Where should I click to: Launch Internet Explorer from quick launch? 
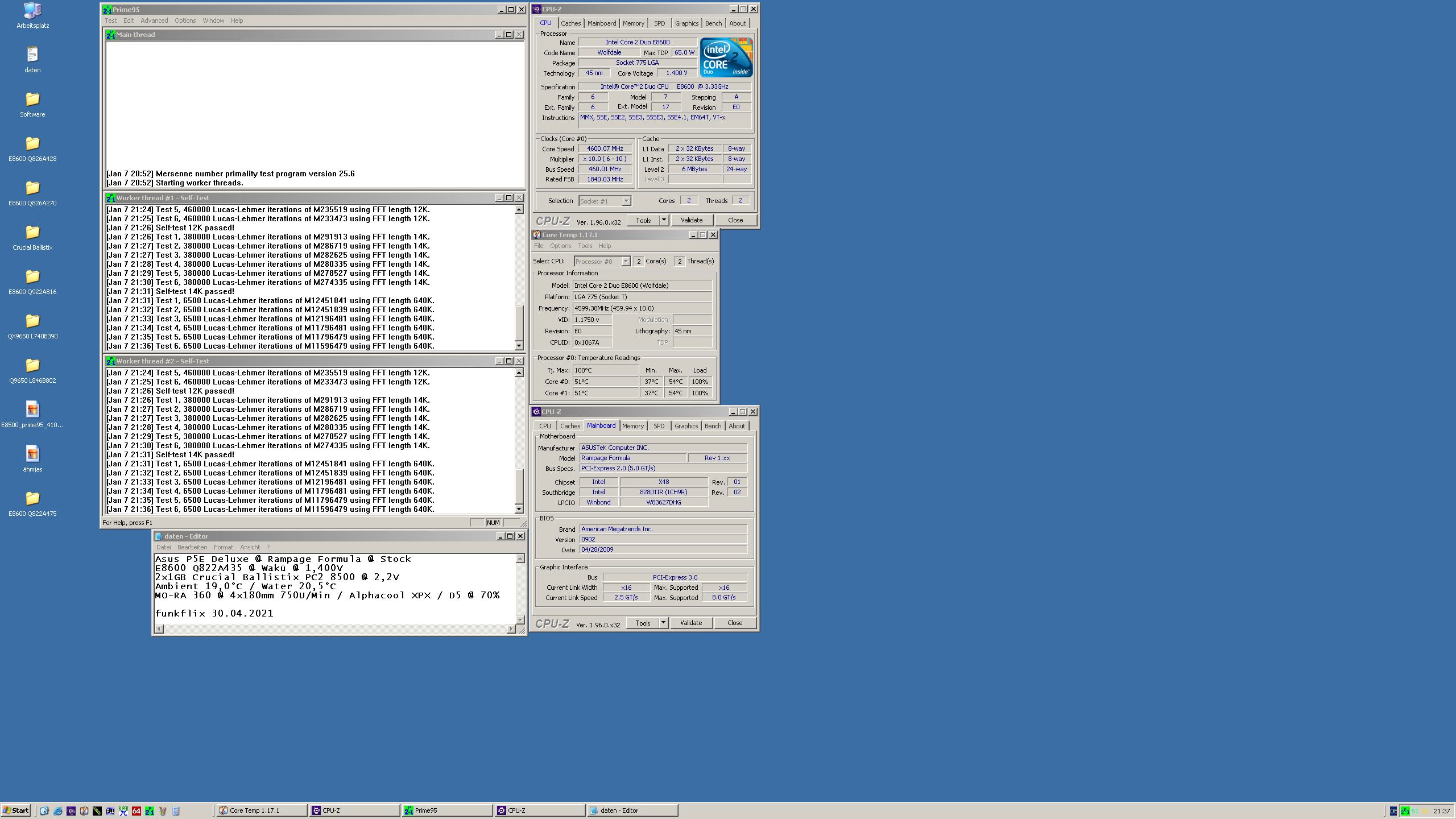(x=57, y=810)
